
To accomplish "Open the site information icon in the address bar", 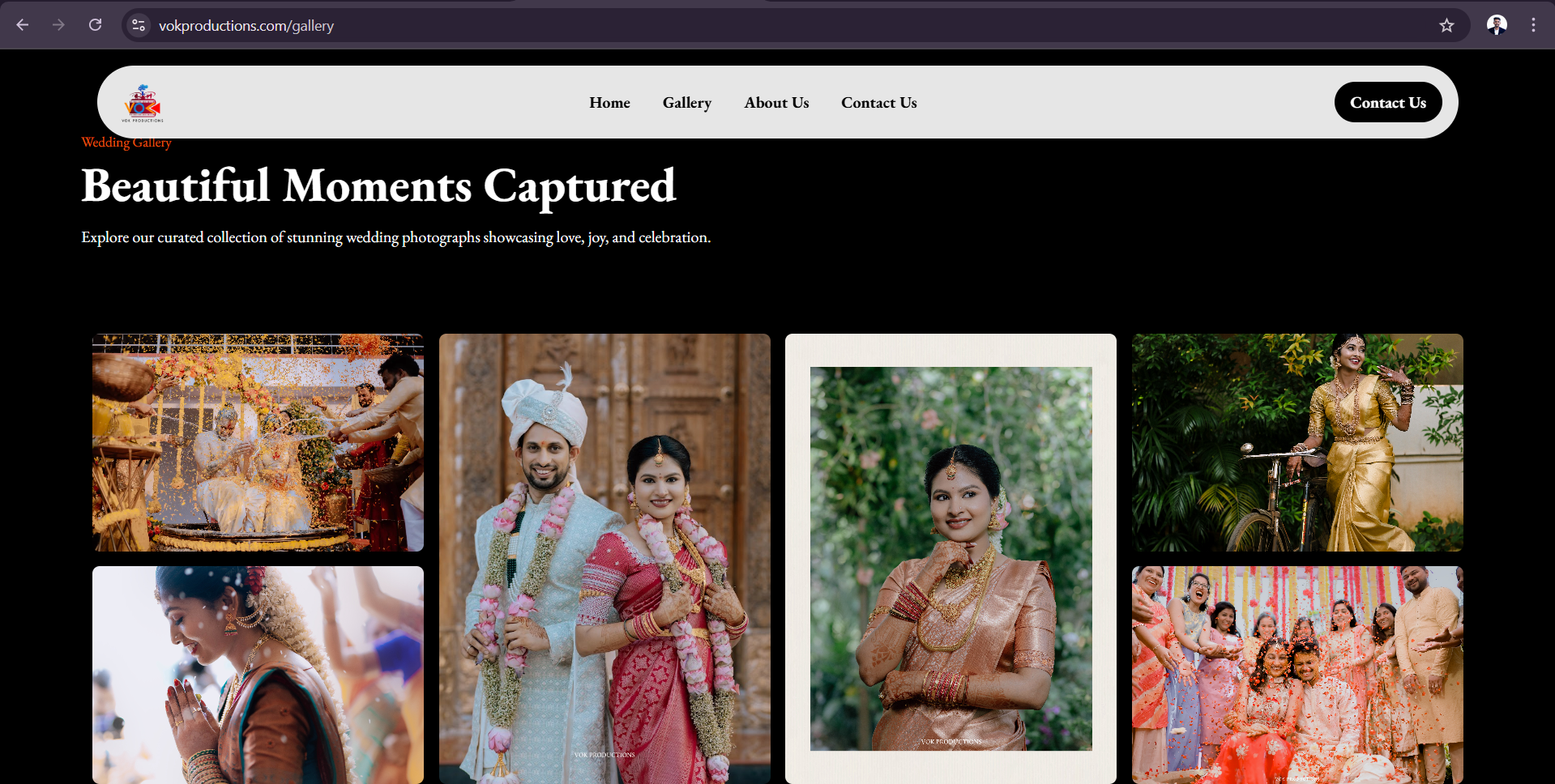I will (x=139, y=25).
